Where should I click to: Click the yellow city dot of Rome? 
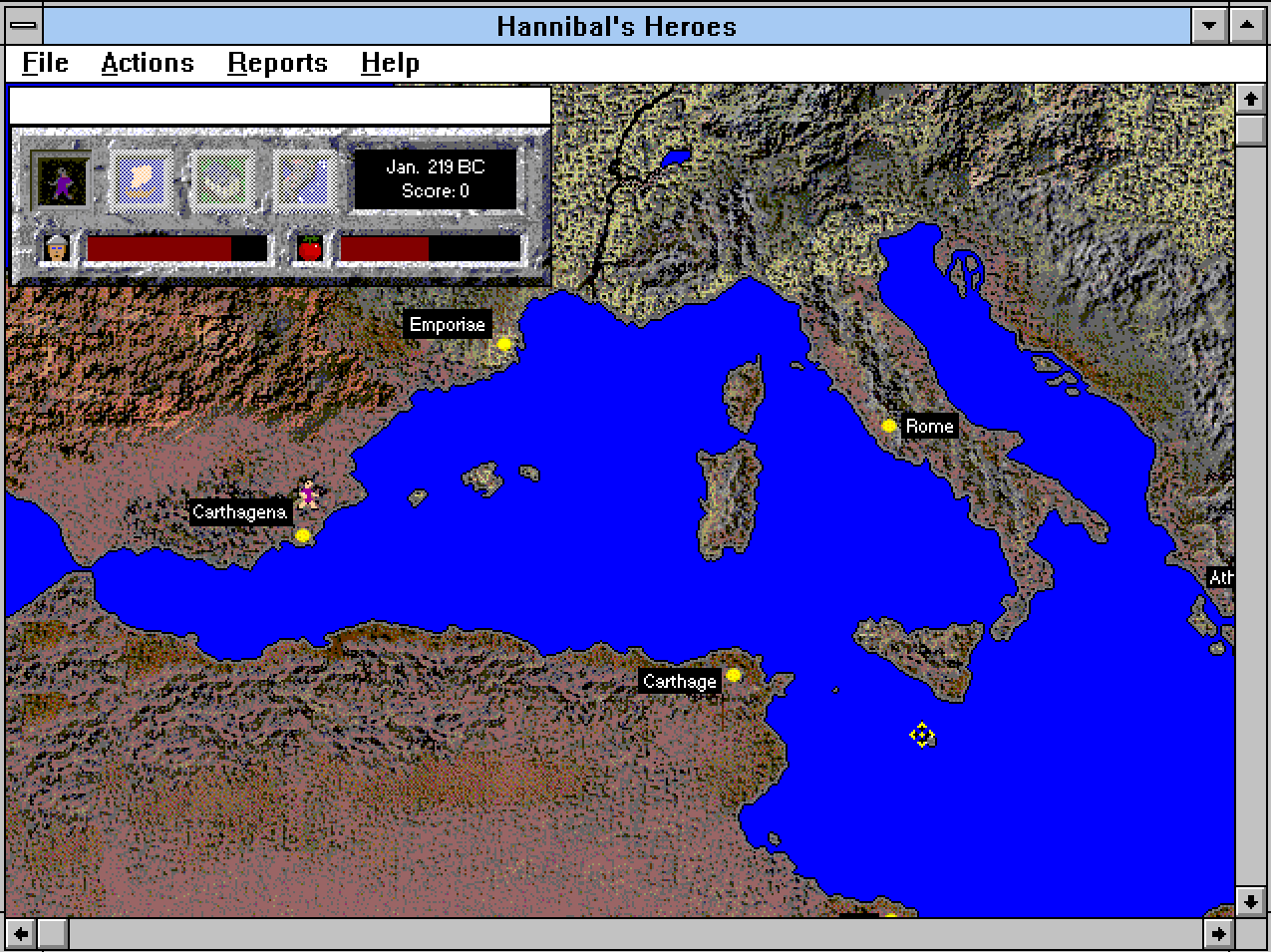pos(888,426)
